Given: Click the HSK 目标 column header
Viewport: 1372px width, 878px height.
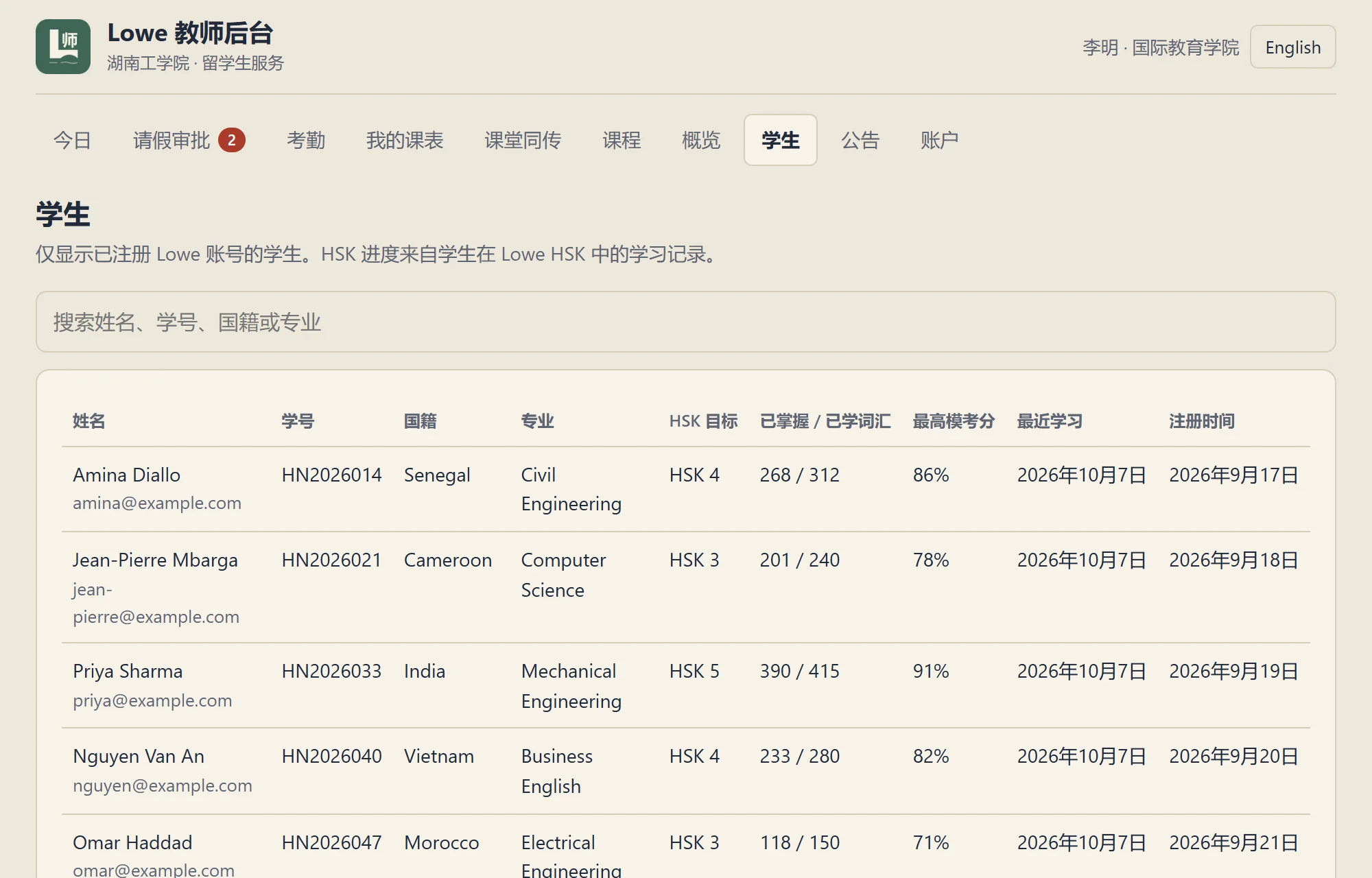Looking at the screenshot, I should click(x=703, y=421).
